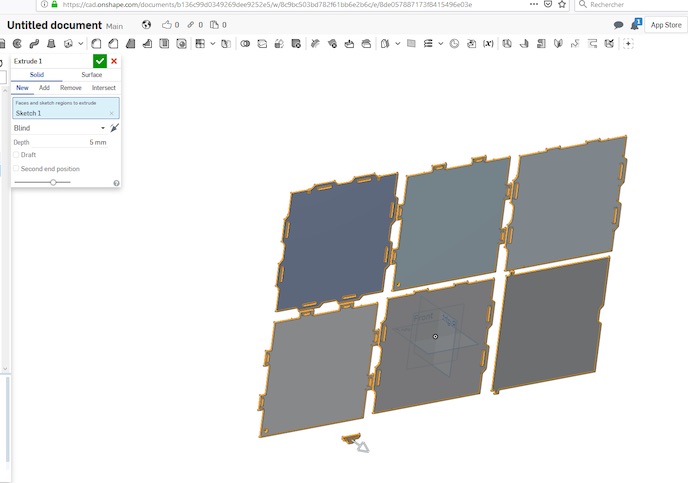The width and height of the screenshot is (688, 483).
Task: Expand the dropdown arrow left of clock icon
Action: 441,43
